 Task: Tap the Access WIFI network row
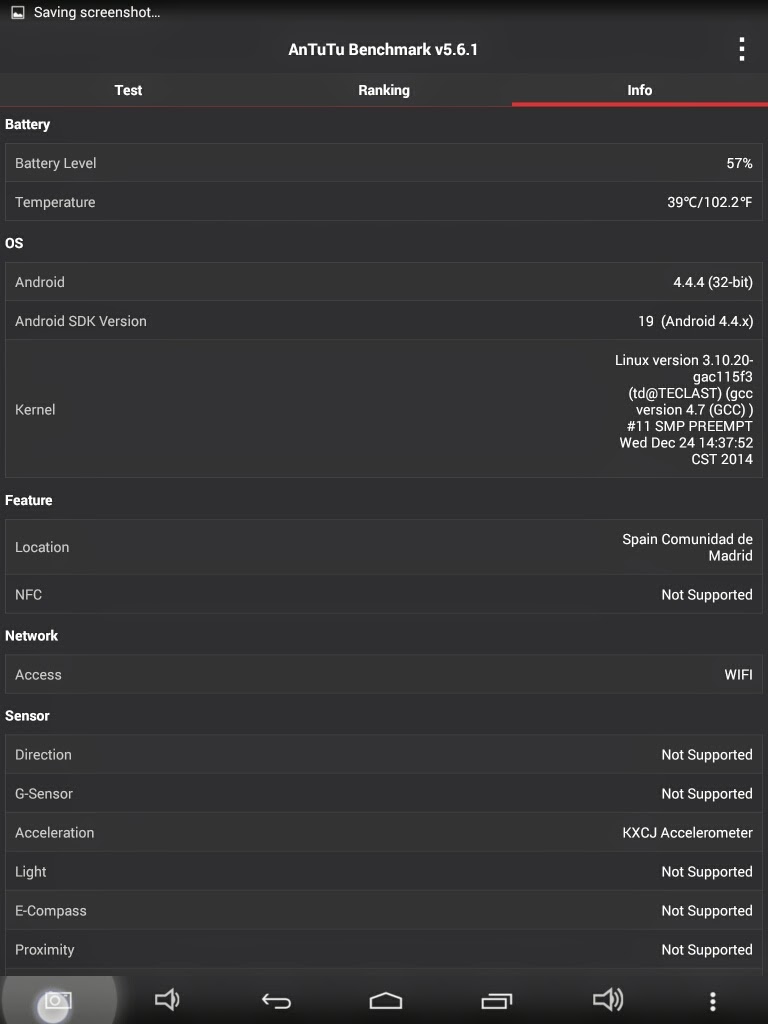pos(384,675)
